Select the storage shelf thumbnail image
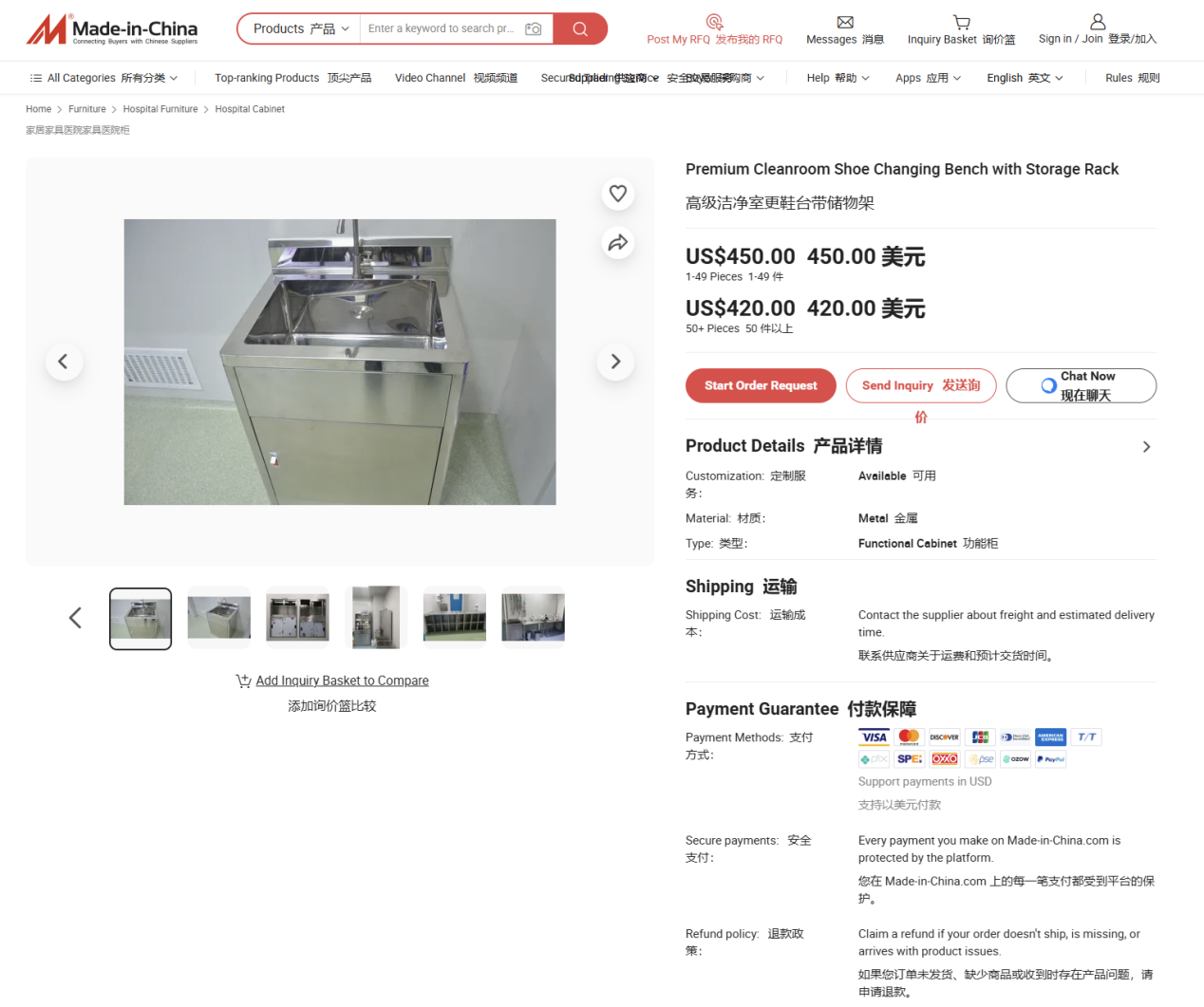This screenshot has height=1007, width=1204. pyautogui.click(x=455, y=618)
